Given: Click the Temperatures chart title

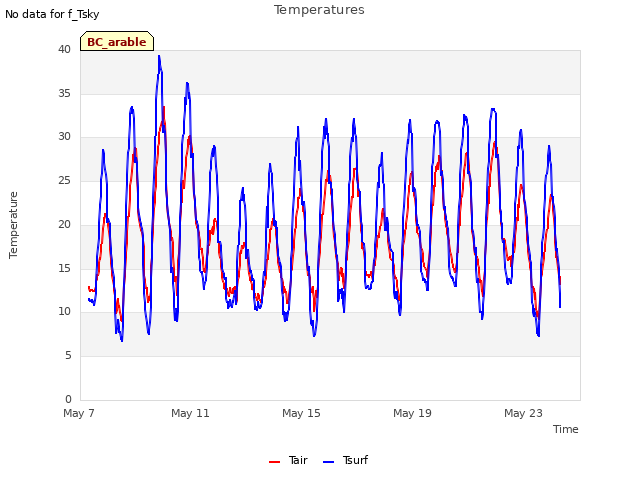Looking at the screenshot, I should pyautogui.click(x=319, y=10).
